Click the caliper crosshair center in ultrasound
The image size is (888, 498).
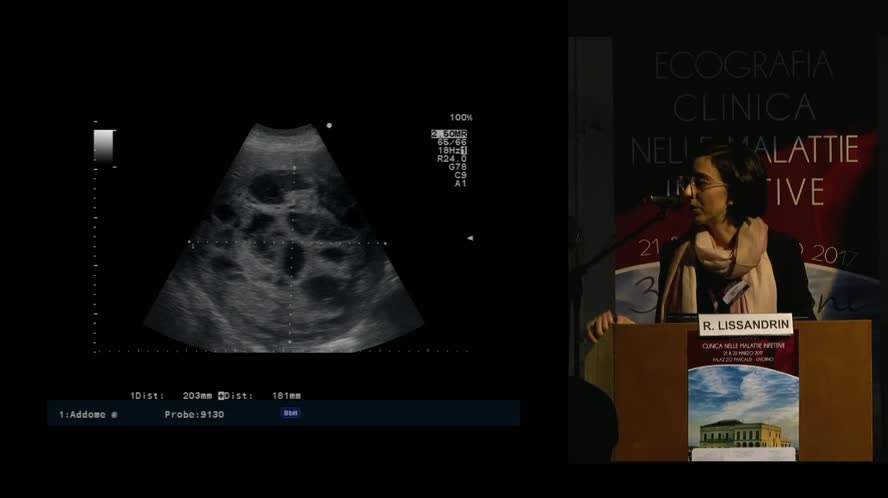(x=293, y=242)
